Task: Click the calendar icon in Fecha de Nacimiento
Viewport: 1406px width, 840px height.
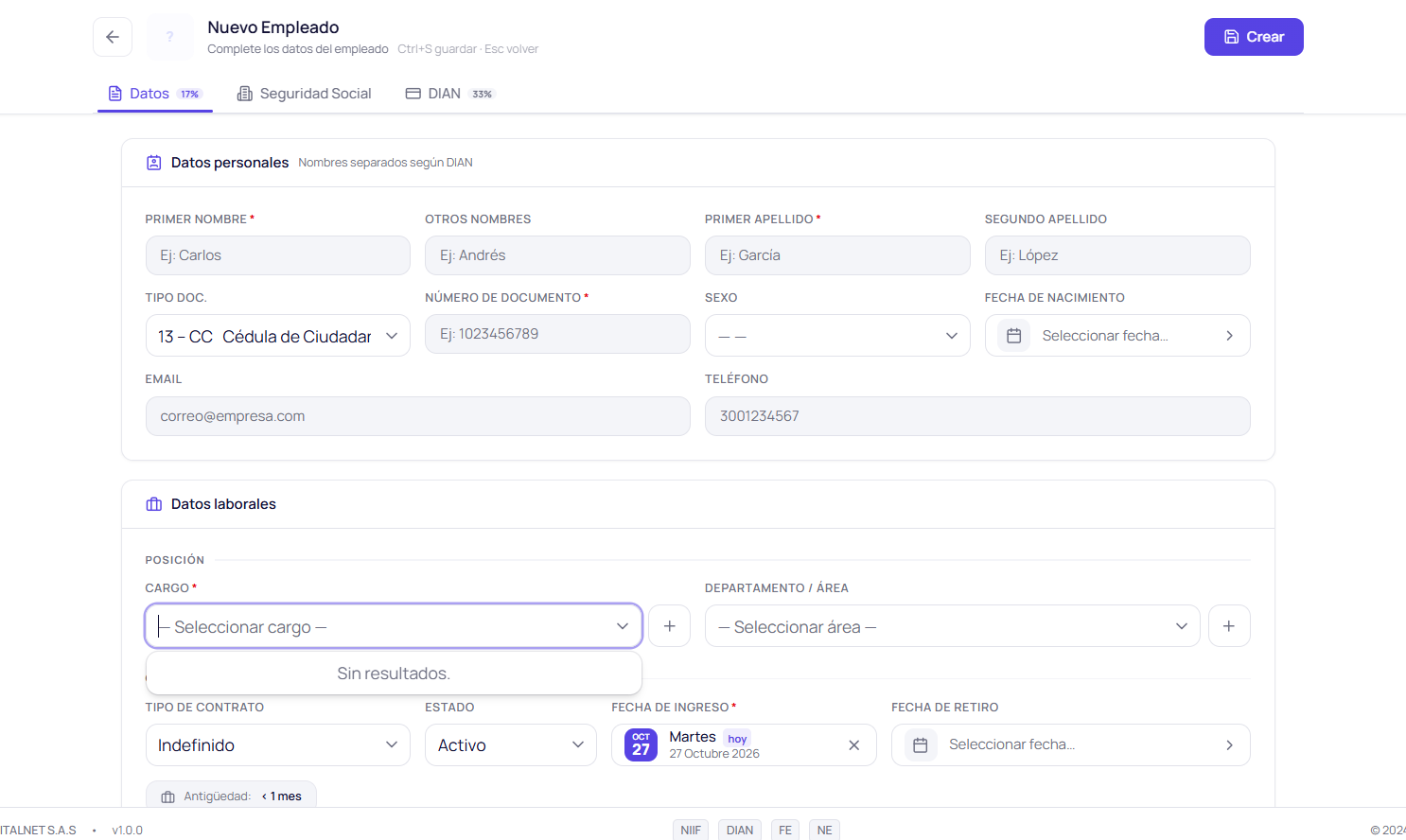Action: point(1013,336)
